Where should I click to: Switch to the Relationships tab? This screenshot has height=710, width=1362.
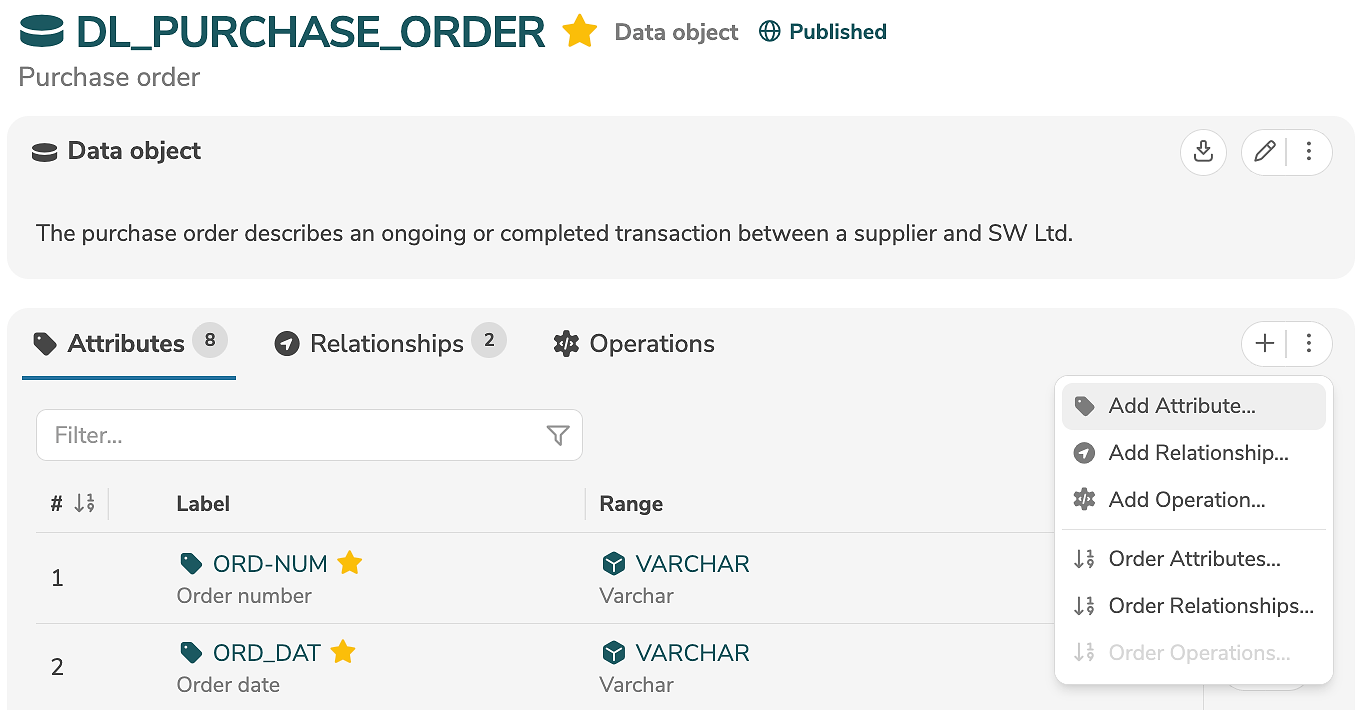386,344
